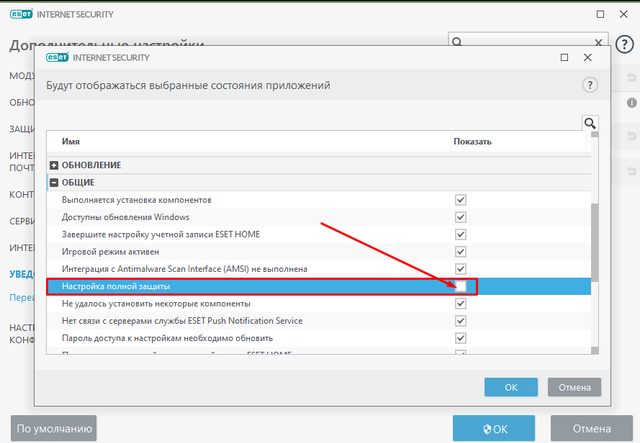Screen dimensions: 640x443
Task: Select "Пароль доступа к настройкам необходимо обновить" row
Action: [x=319, y=338]
